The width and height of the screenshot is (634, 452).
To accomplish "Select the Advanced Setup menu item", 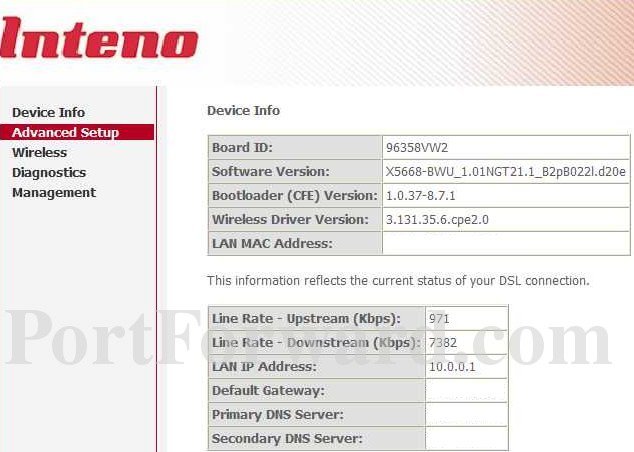I will [x=77, y=132].
